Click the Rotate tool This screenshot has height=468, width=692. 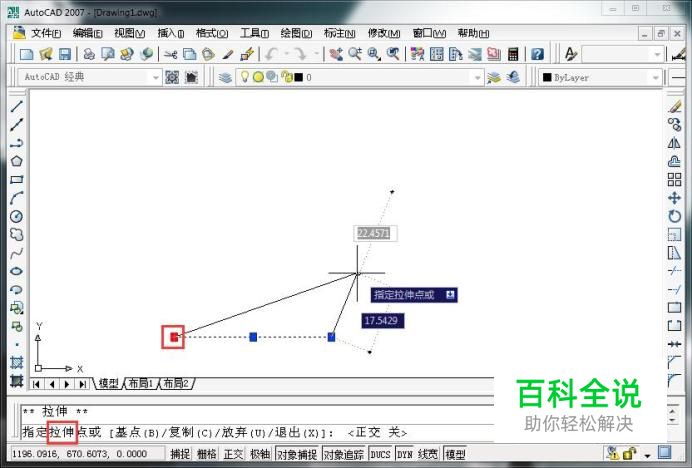674,216
